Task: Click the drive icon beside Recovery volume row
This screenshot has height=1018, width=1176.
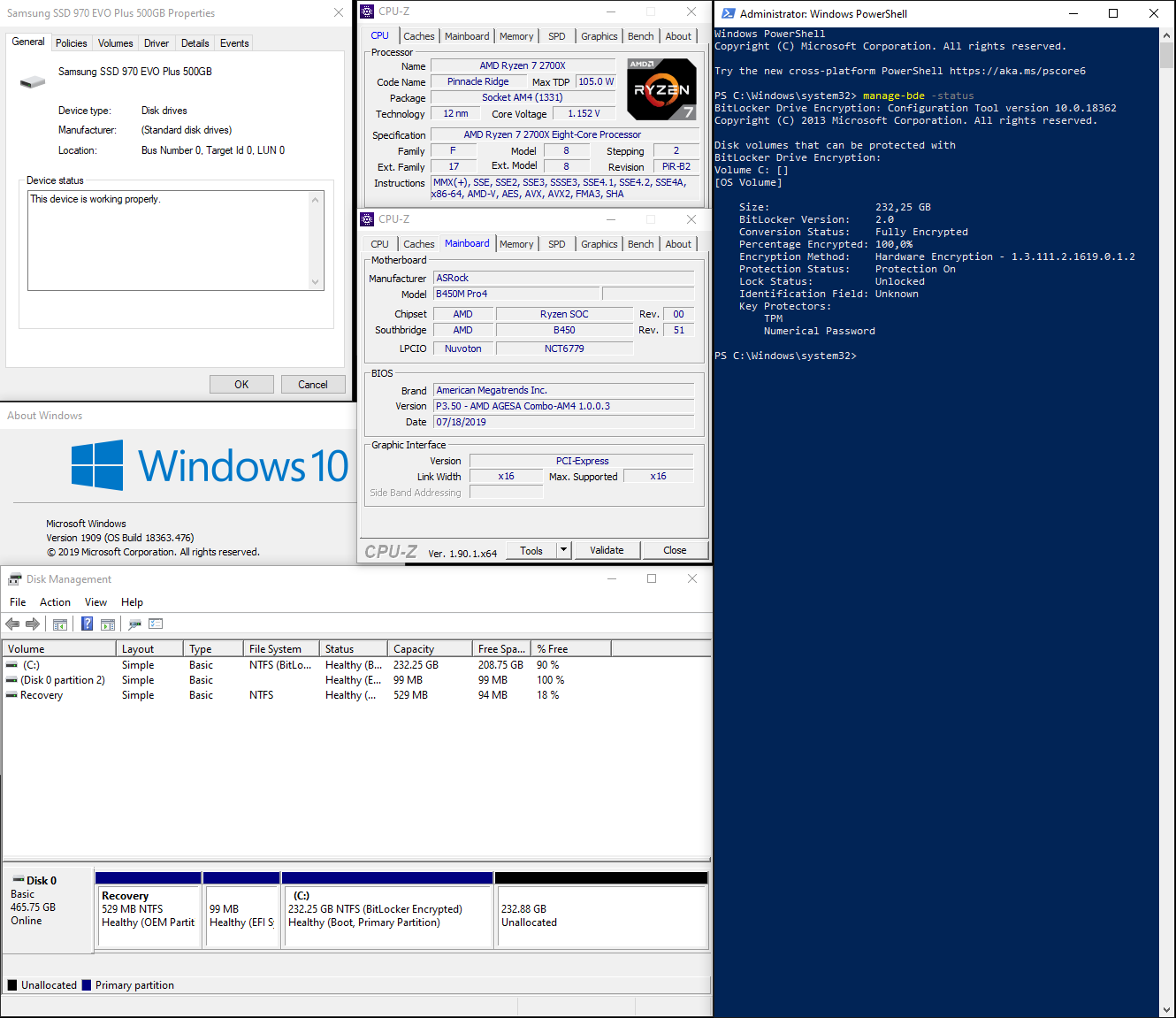Action: click(11, 695)
